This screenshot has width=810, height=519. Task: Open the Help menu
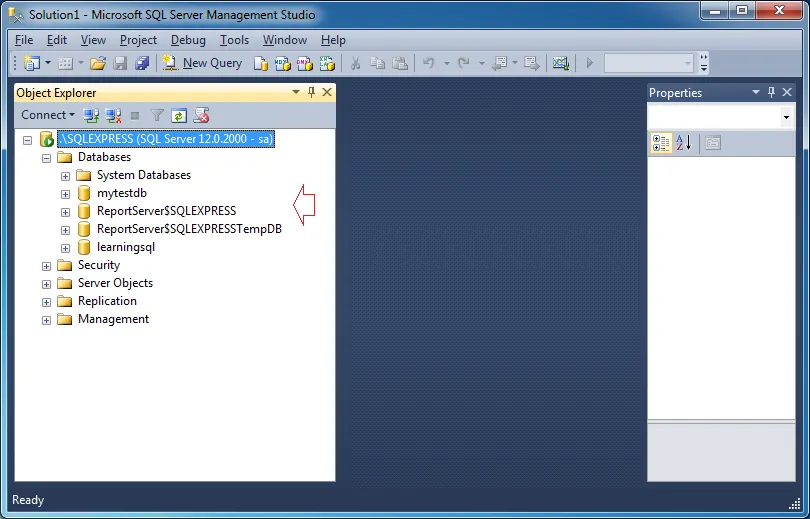[333, 40]
